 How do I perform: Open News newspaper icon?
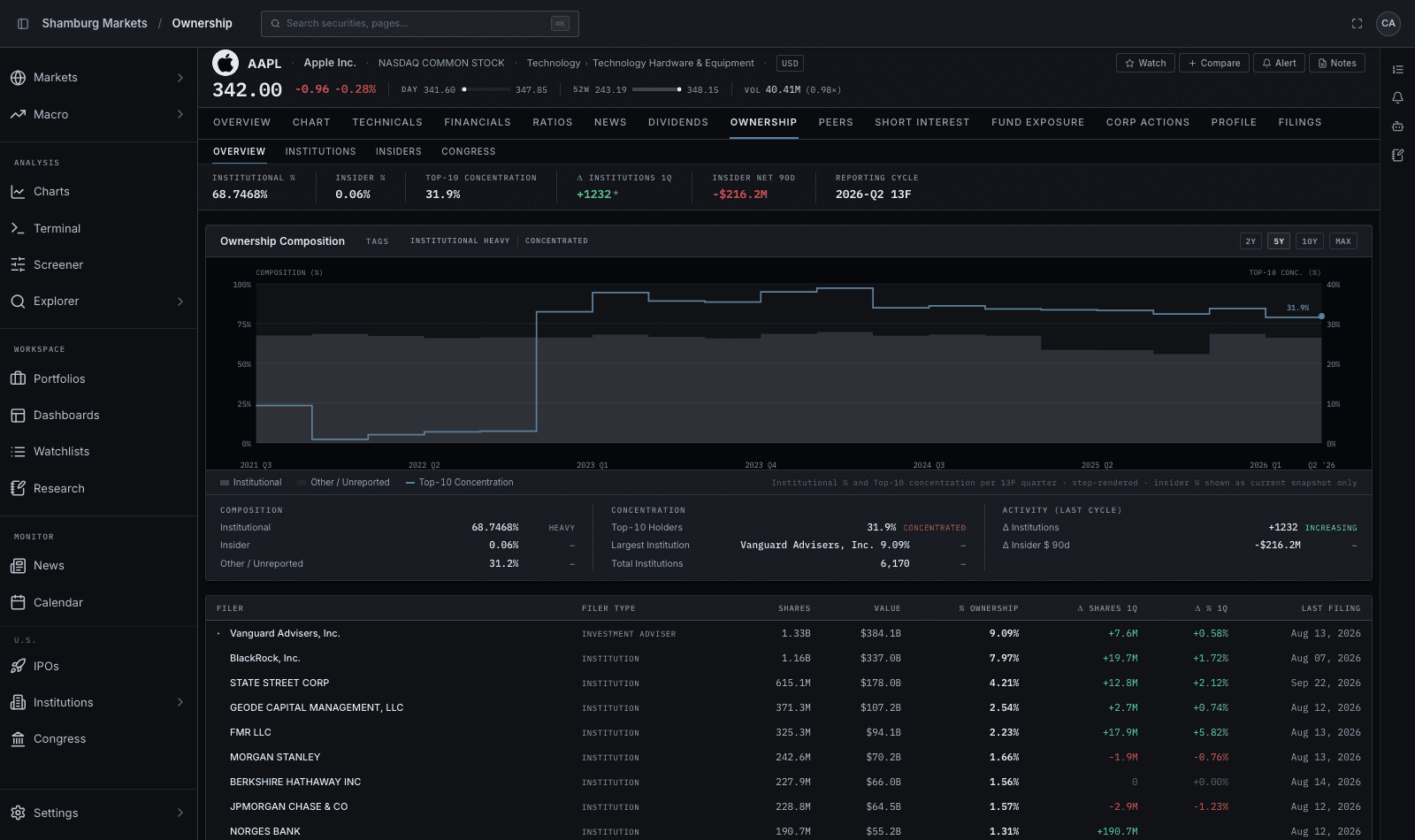(18, 566)
